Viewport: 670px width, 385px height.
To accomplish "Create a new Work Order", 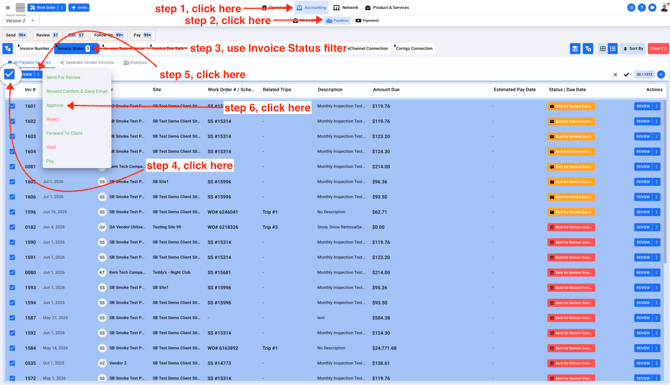I will 43,8.
